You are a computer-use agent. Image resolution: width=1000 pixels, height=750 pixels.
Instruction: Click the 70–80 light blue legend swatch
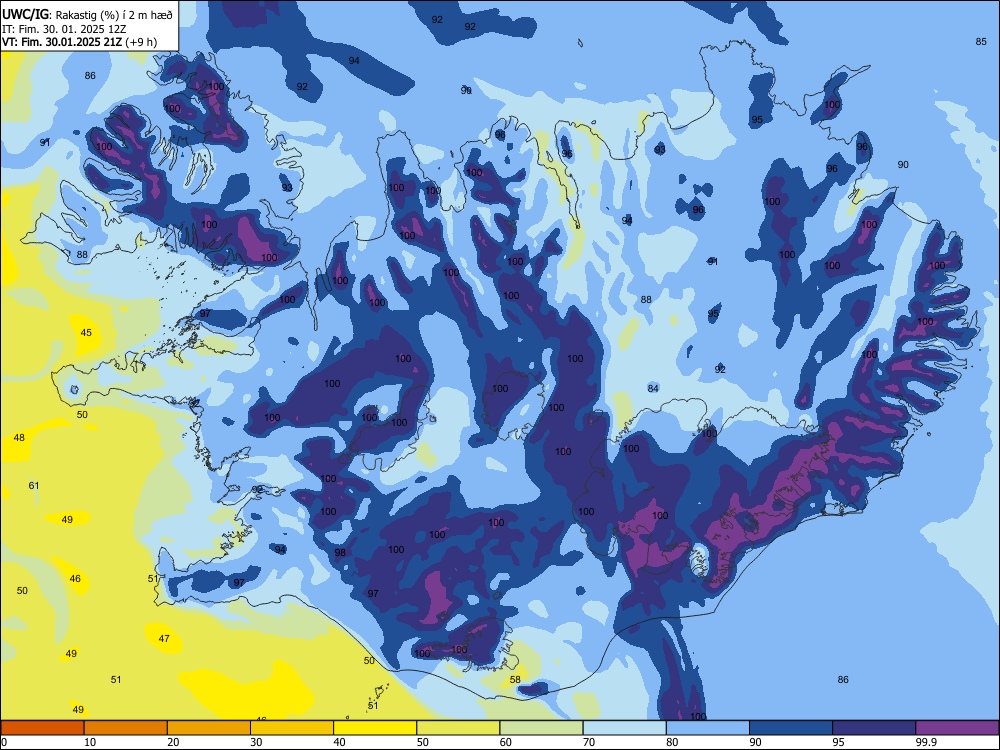pyautogui.click(x=624, y=728)
